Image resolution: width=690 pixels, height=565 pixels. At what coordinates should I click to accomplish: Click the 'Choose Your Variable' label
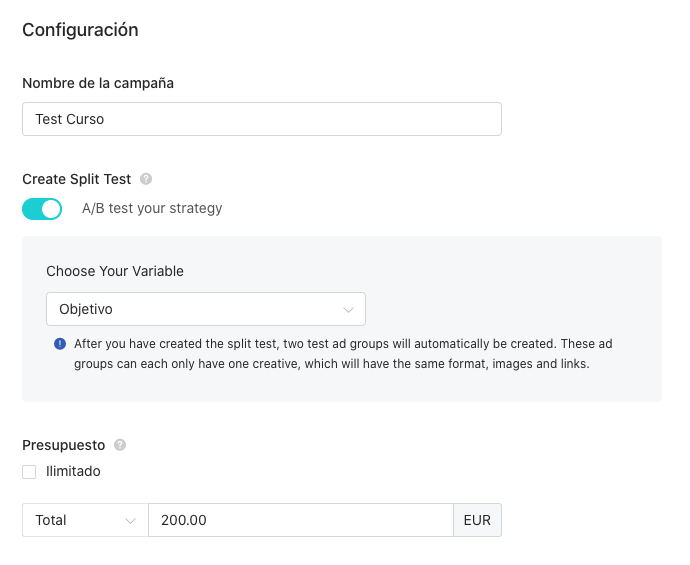(115, 271)
